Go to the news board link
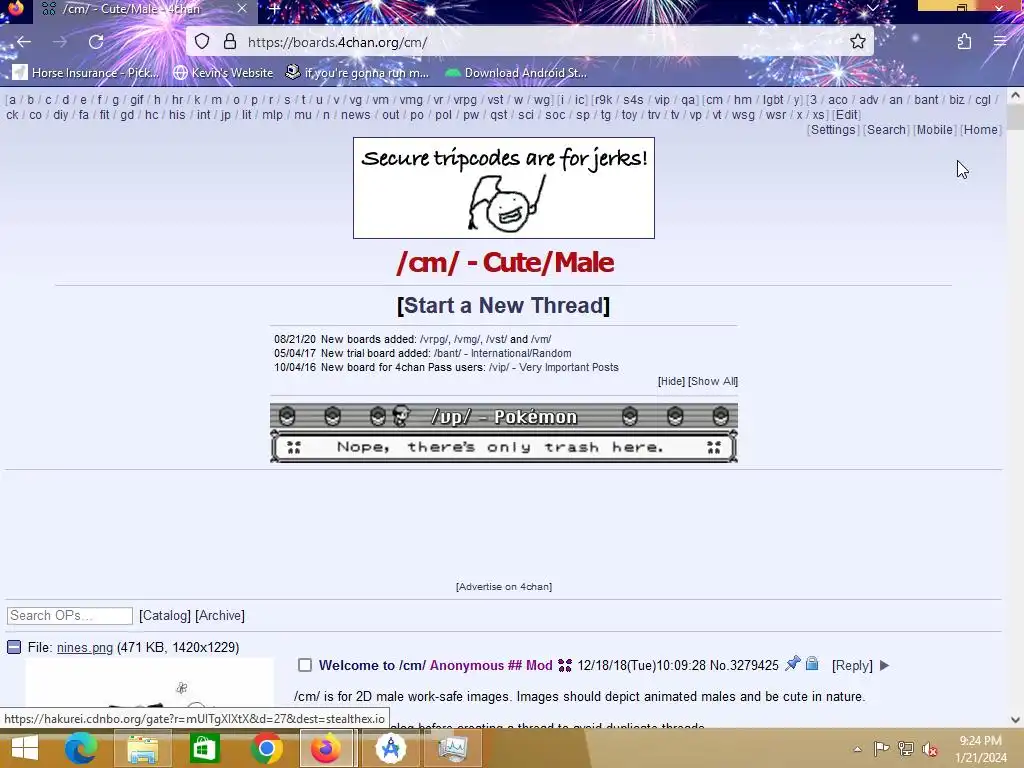 355,115
